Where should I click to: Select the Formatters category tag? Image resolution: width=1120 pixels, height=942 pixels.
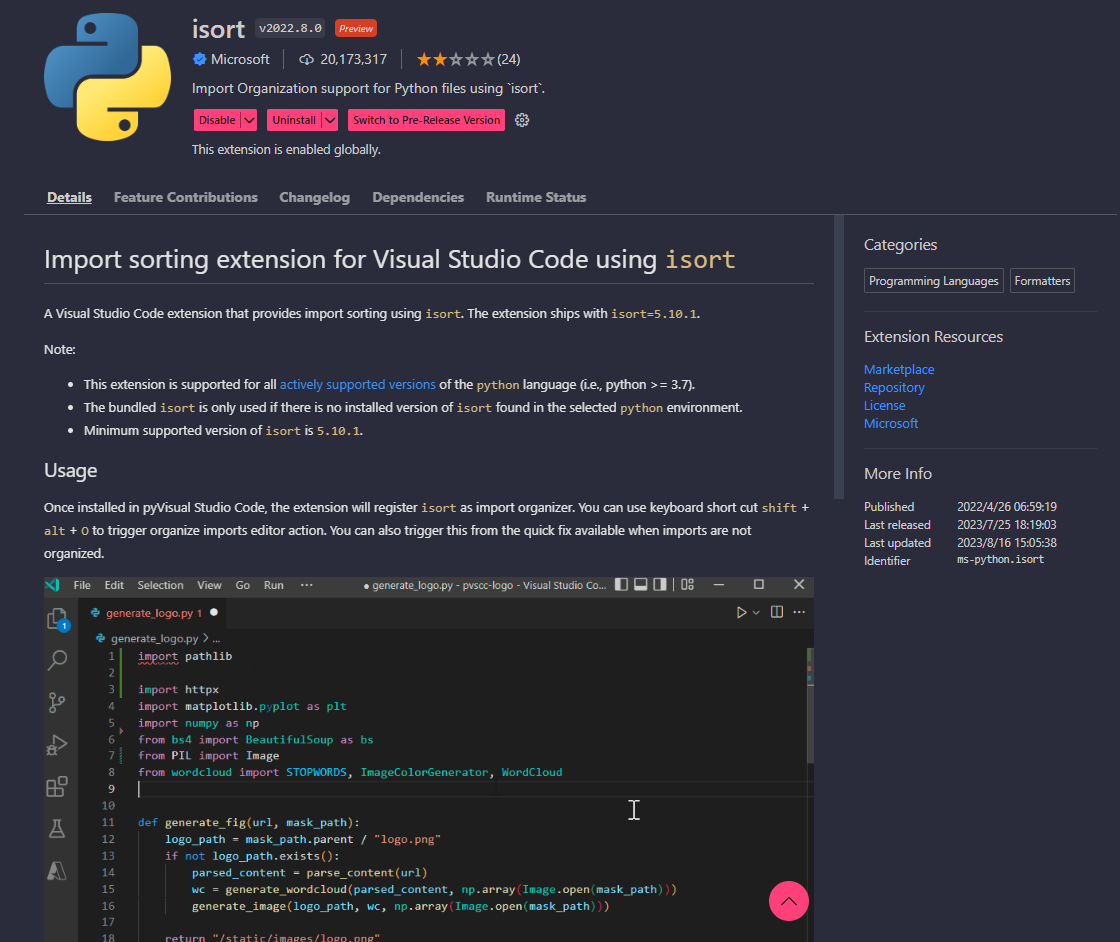coord(1042,281)
